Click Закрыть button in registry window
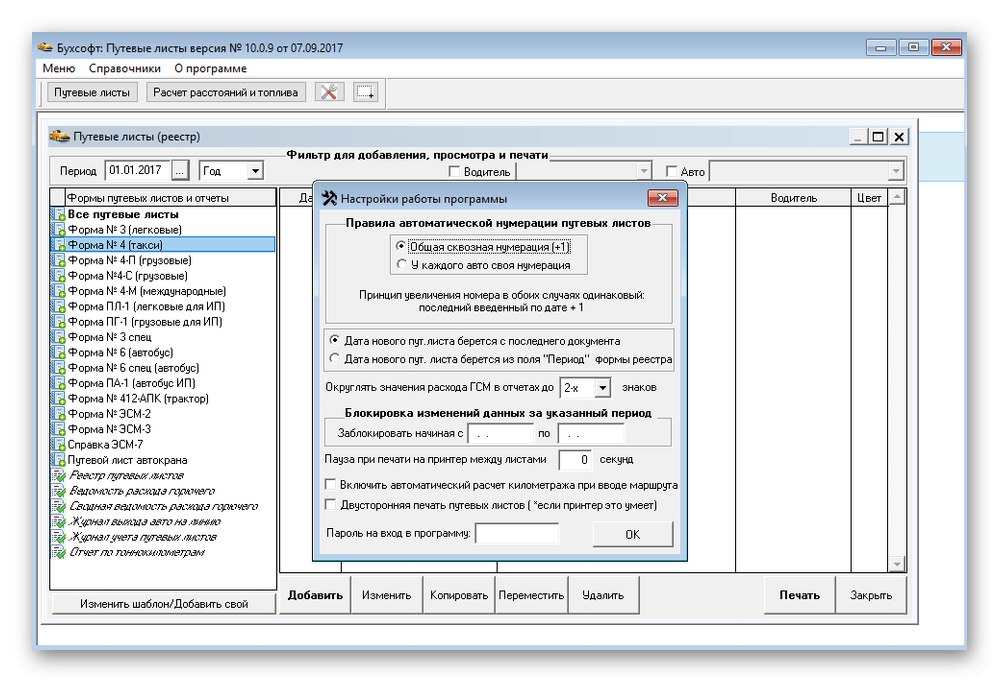Image resolution: width=999 pixels, height=682 pixels. 871,595
